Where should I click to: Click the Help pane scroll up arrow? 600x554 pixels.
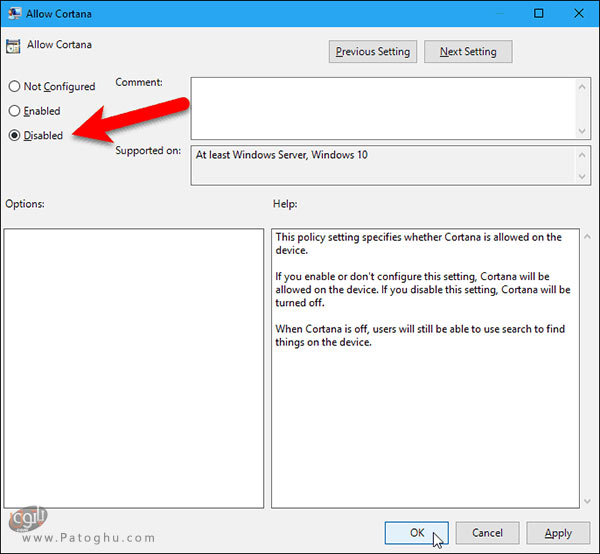[x=587, y=236]
